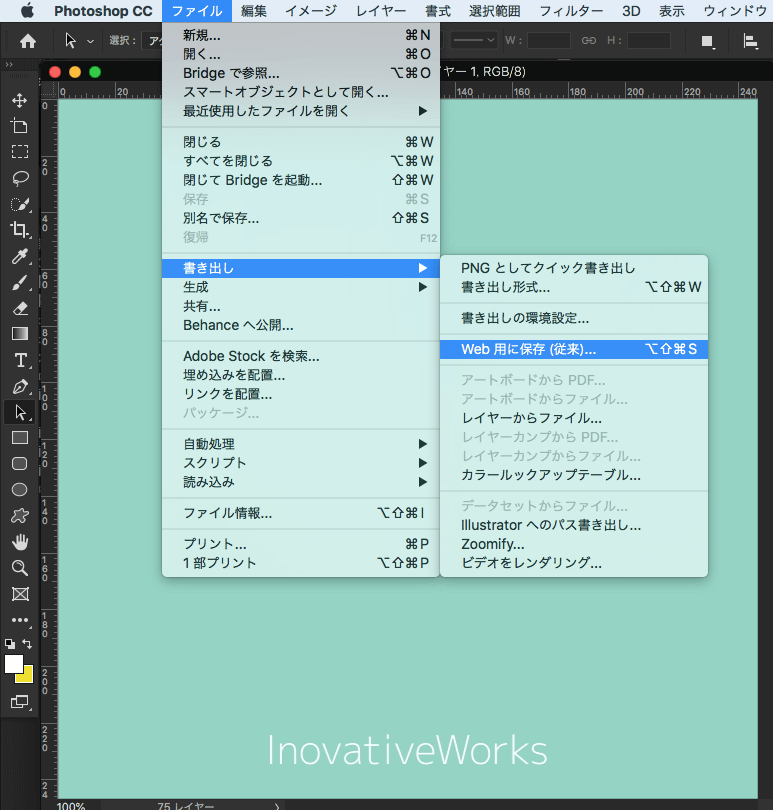Choose Adobe Stockを検索 menu item
Screen dimensions: 773x810
pos(301,356)
